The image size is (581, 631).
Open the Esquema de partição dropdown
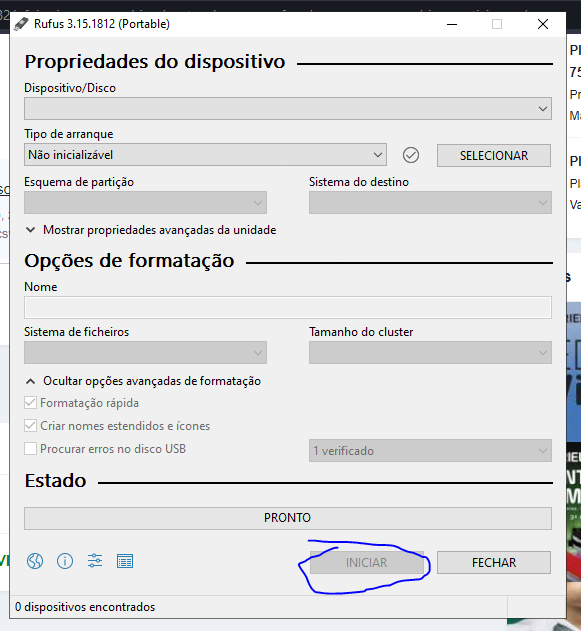click(x=145, y=202)
